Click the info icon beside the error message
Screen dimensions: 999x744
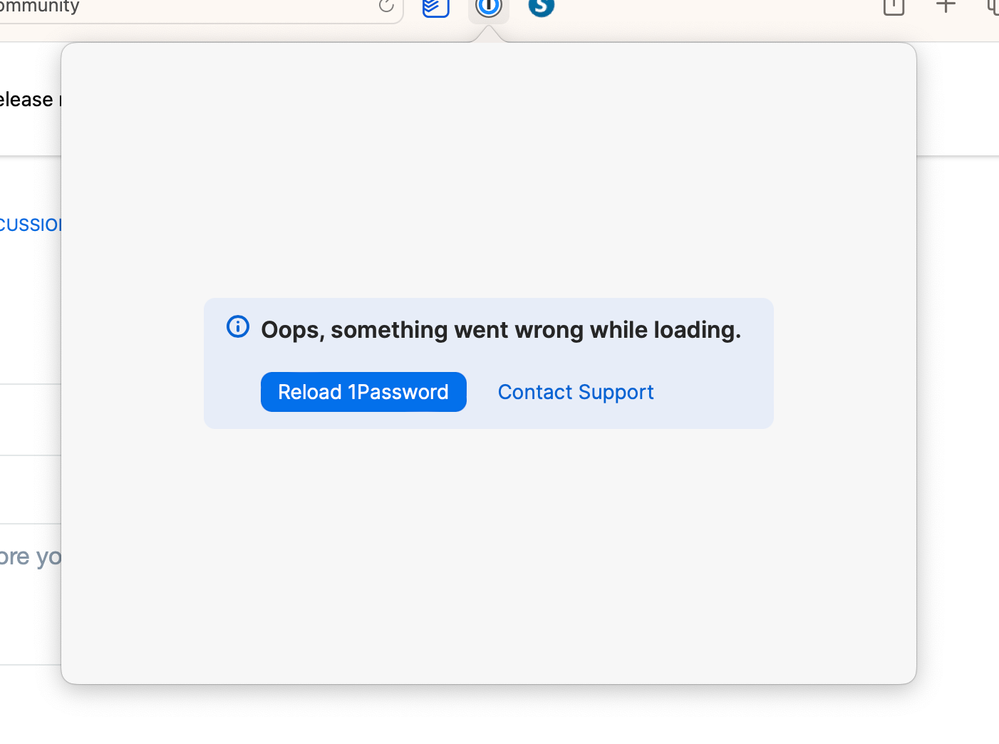tap(238, 327)
